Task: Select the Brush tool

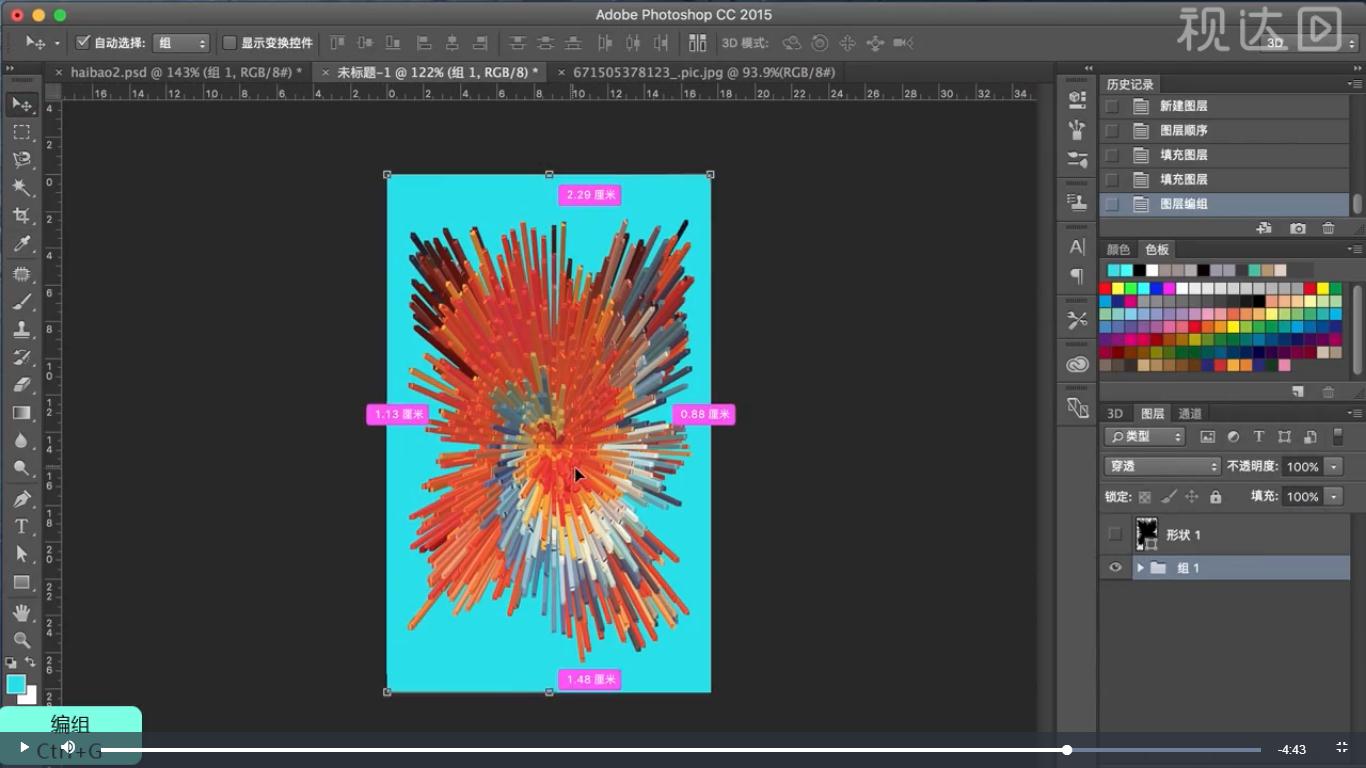Action: pos(21,301)
